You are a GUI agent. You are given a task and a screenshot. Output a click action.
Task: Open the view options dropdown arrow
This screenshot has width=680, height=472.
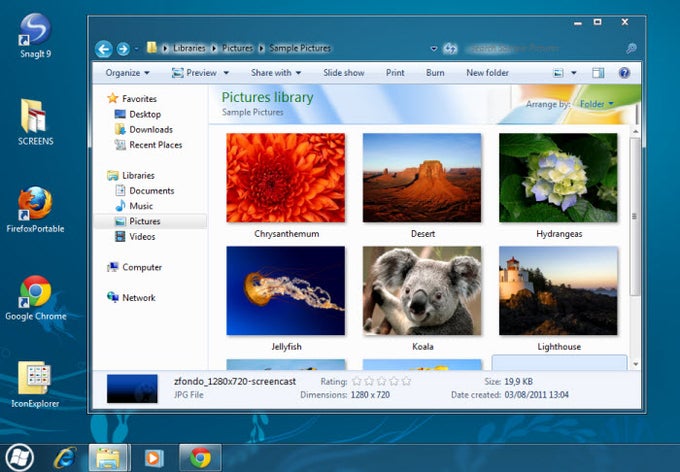(x=574, y=73)
